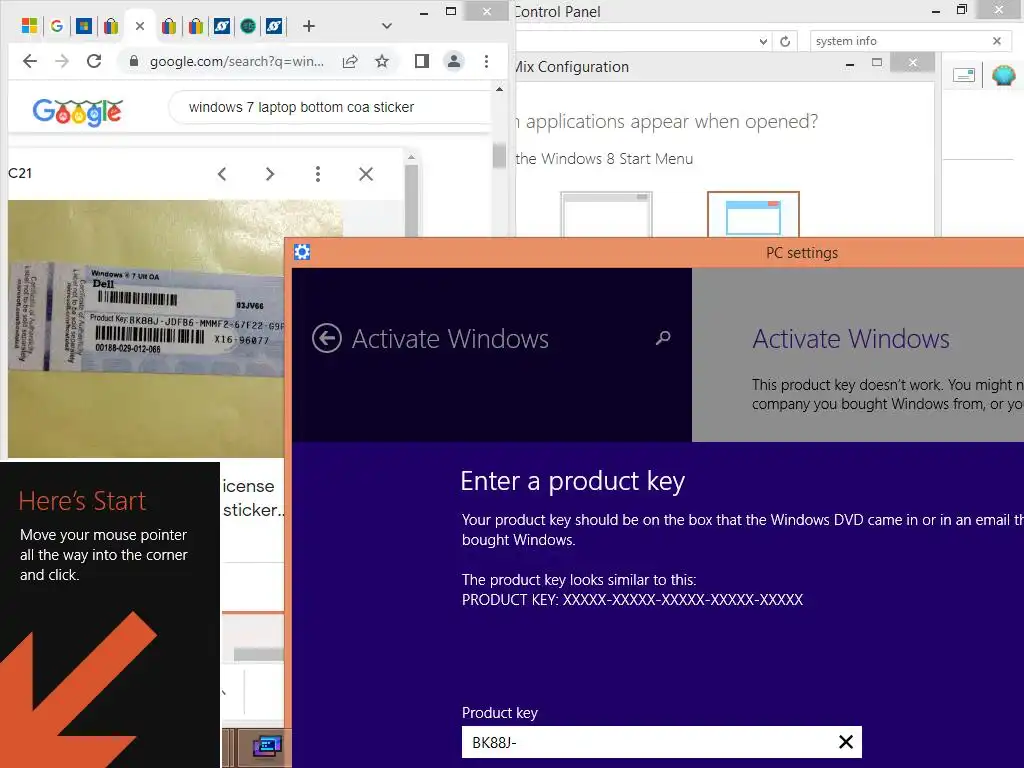Screen dimensions: 1024x768
Task: Open the Chrome profile avatar
Action: coord(454,61)
